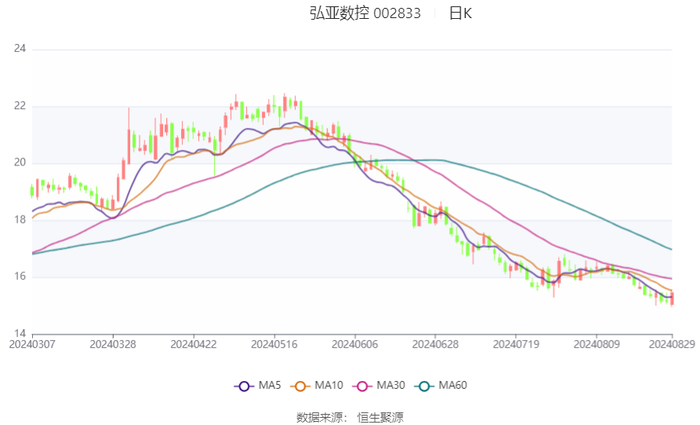
Task: Click the 20240307 date label
Action: click(x=32, y=343)
